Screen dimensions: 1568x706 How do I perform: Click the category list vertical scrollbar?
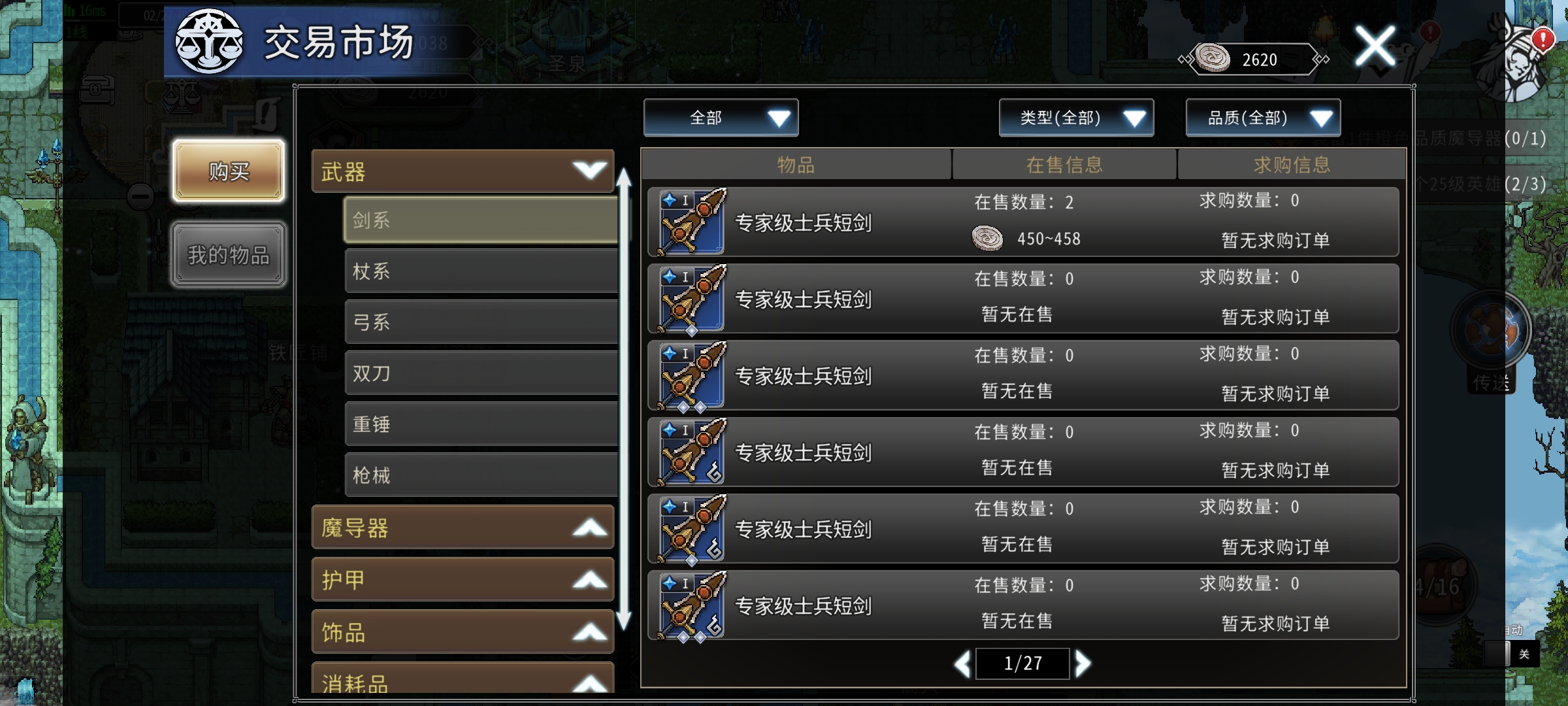(x=624, y=399)
